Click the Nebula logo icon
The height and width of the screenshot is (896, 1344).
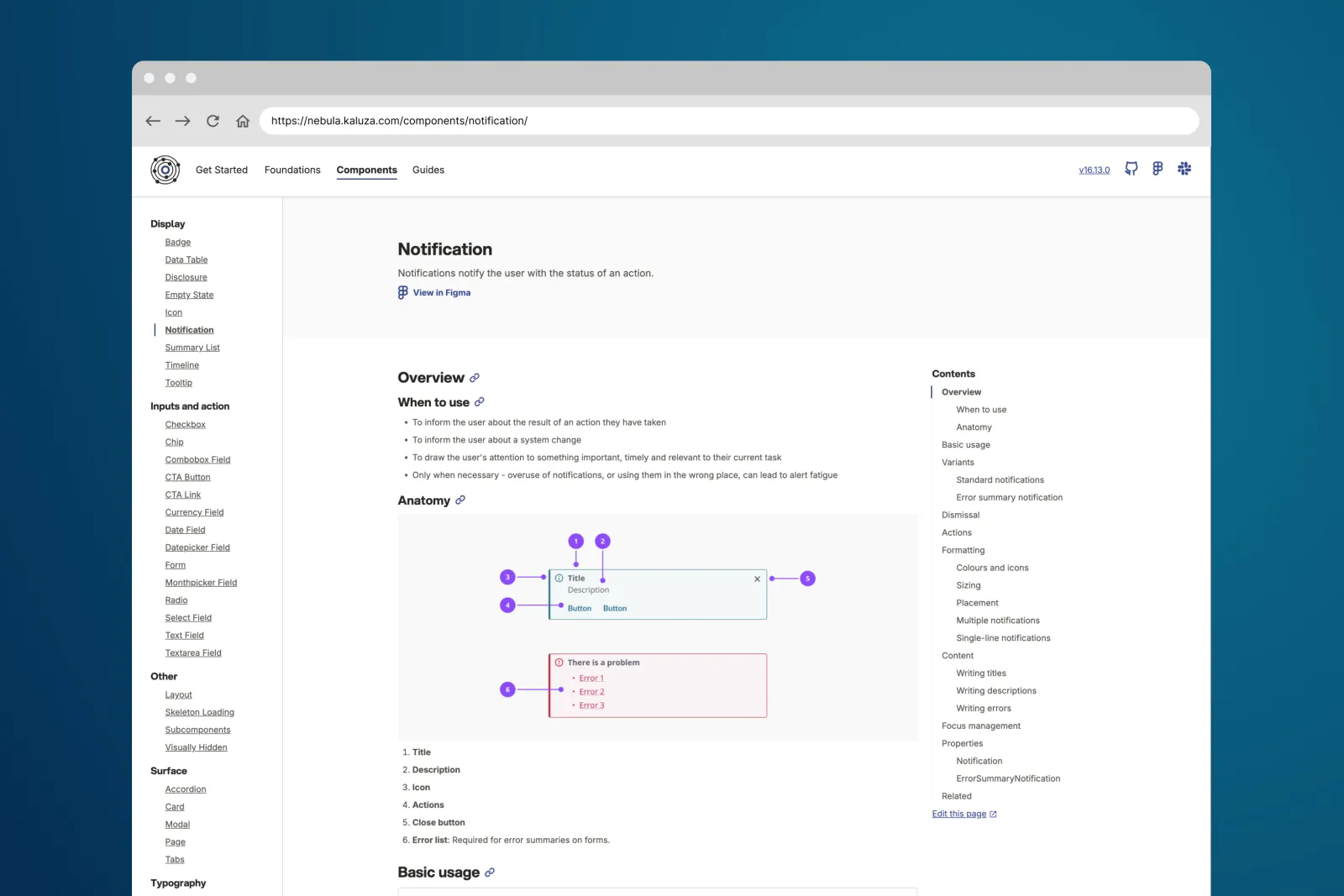[x=165, y=170]
